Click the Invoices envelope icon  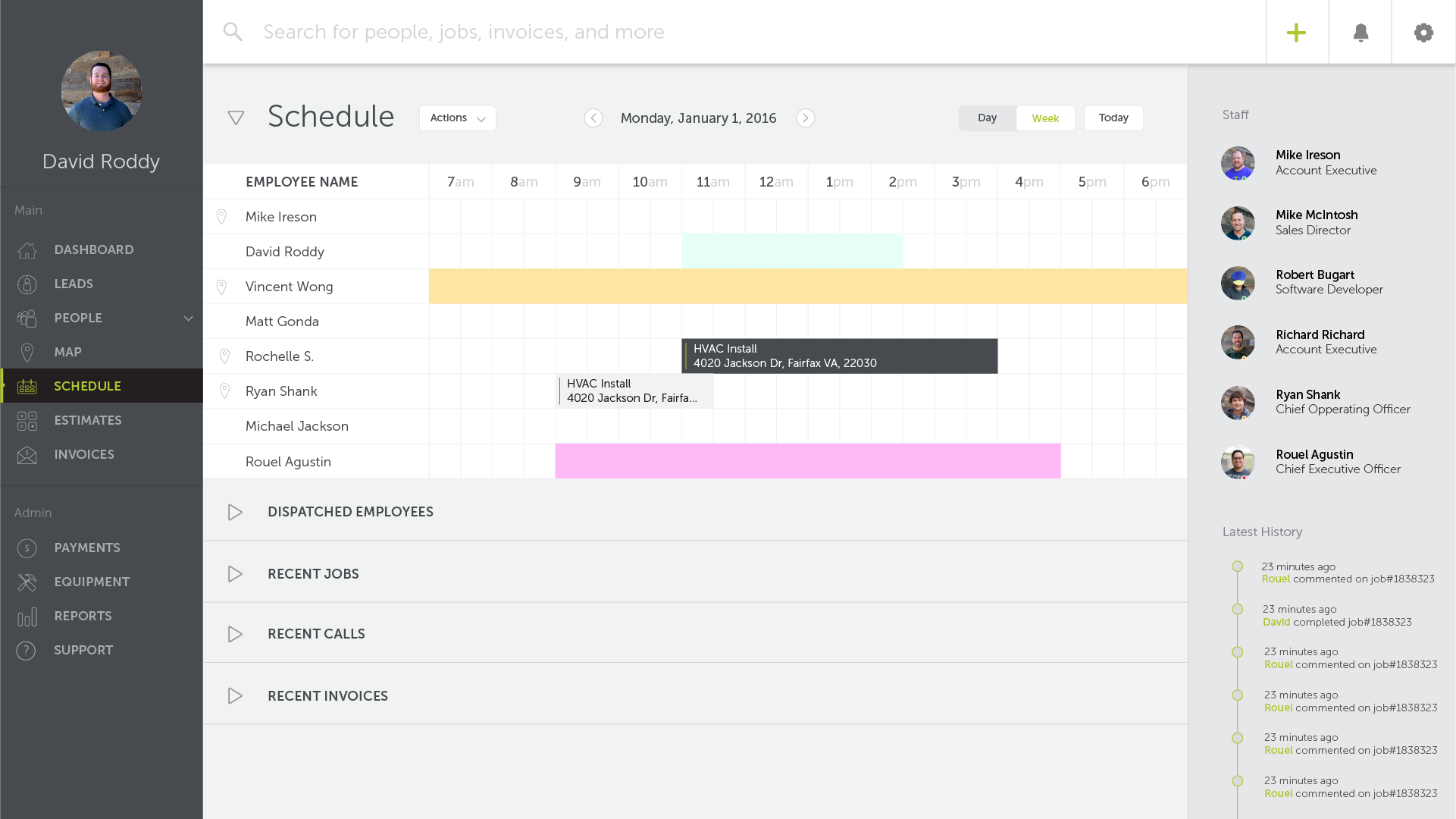[27, 455]
